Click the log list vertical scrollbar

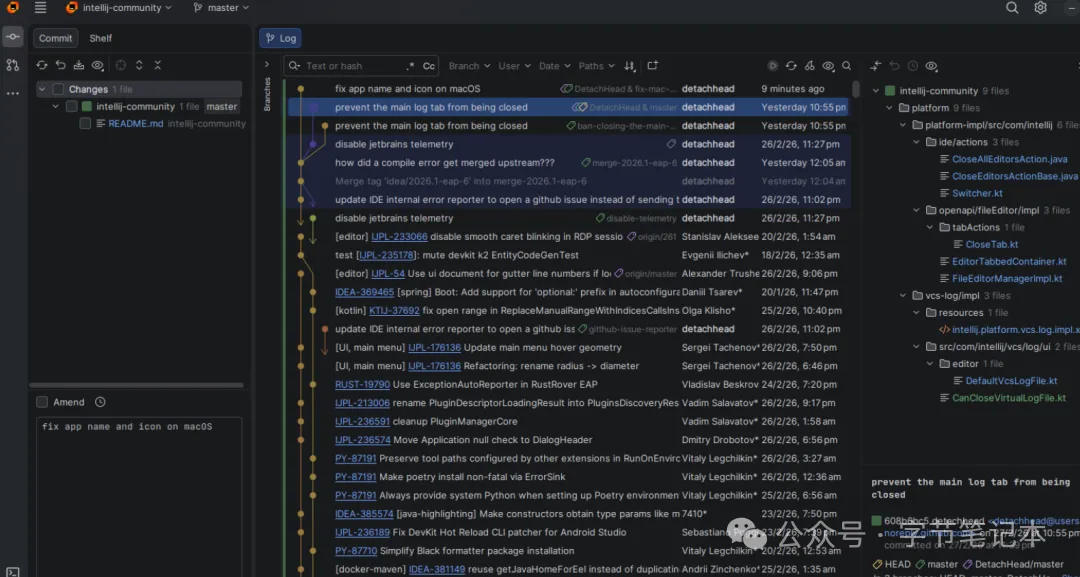tap(855, 89)
